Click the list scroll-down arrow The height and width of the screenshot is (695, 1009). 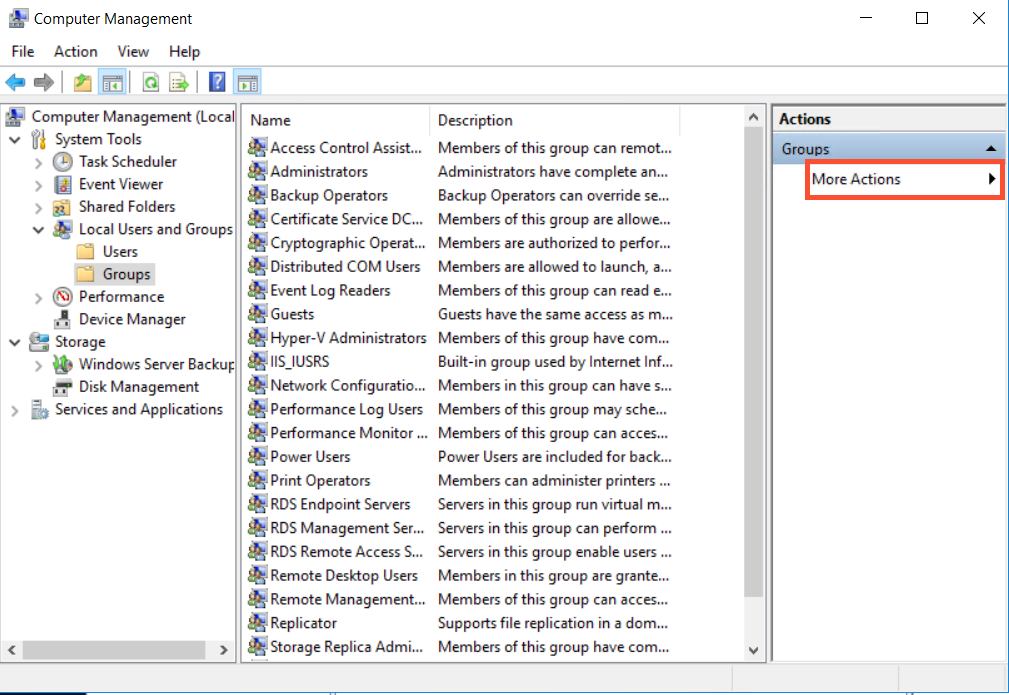pyautogui.click(x=754, y=651)
